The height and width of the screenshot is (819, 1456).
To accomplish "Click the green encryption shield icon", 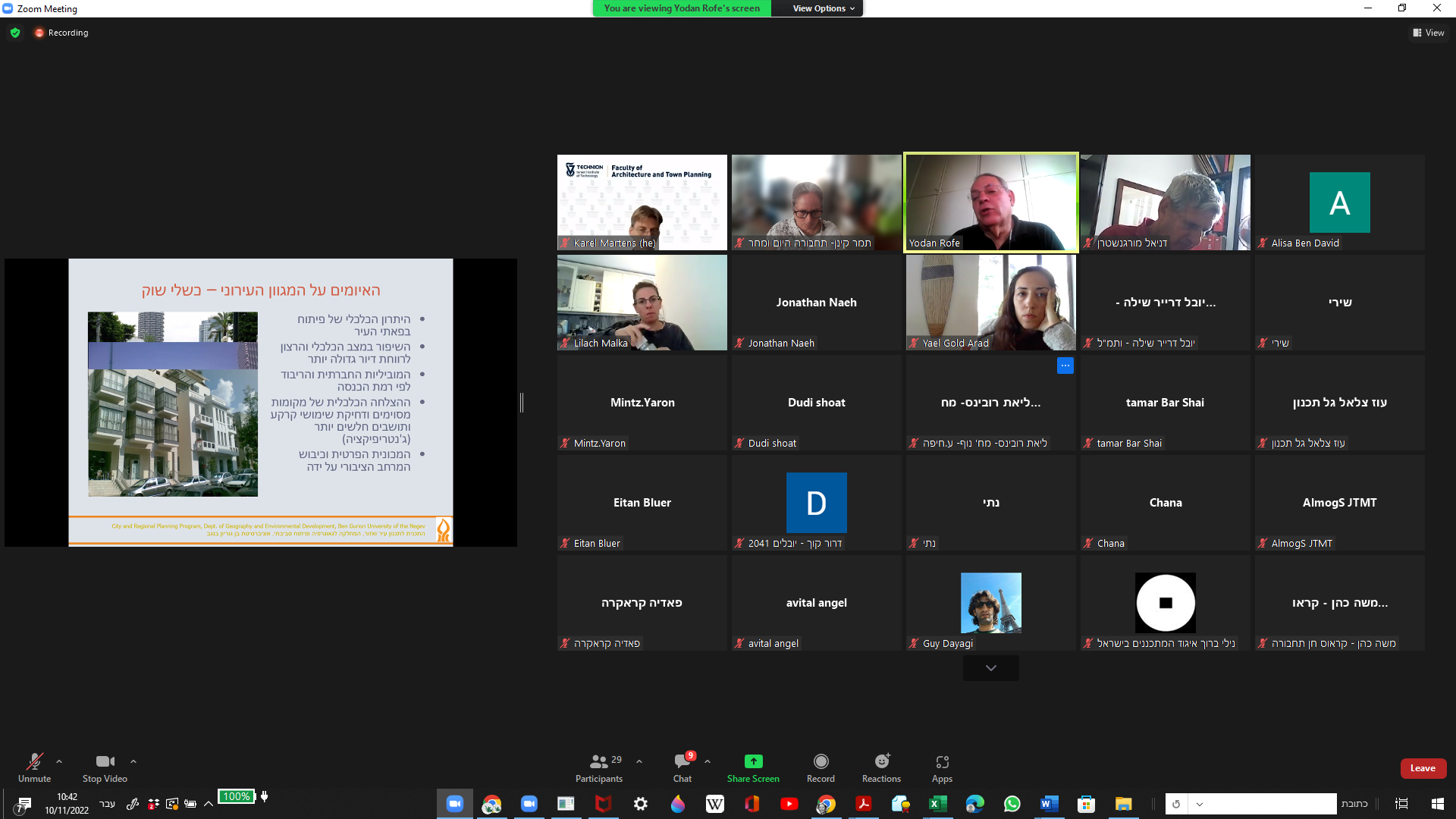I will [x=15, y=33].
